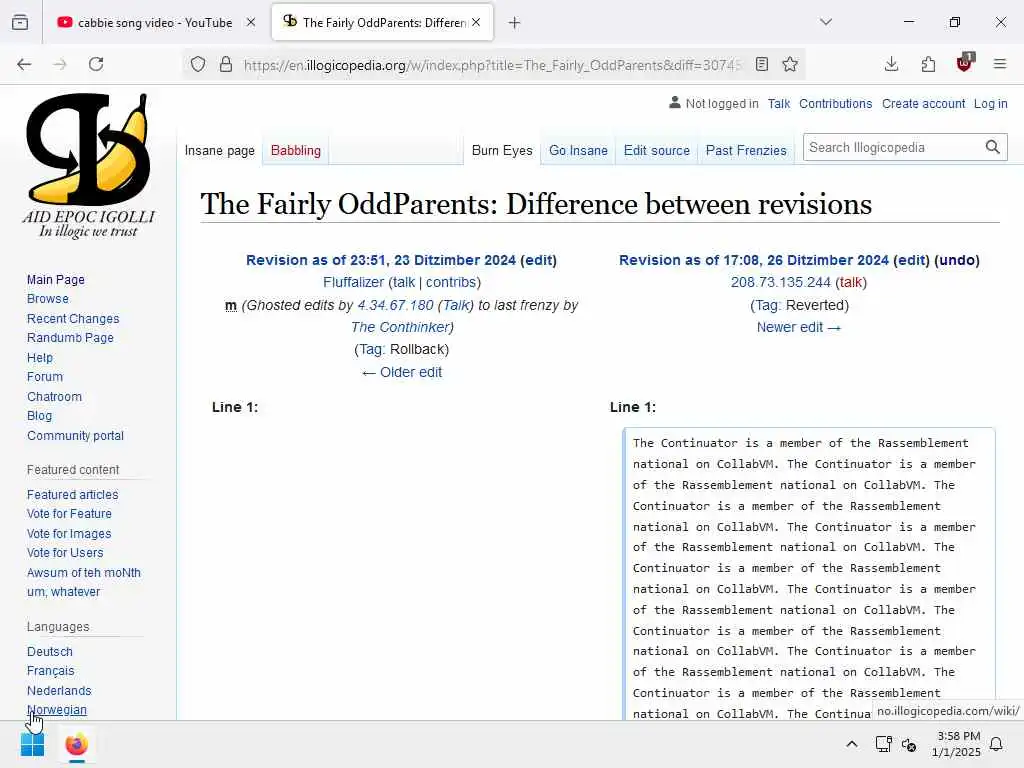Open Randumb Page sidebar link
This screenshot has width=1024, height=768.
click(70, 338)
